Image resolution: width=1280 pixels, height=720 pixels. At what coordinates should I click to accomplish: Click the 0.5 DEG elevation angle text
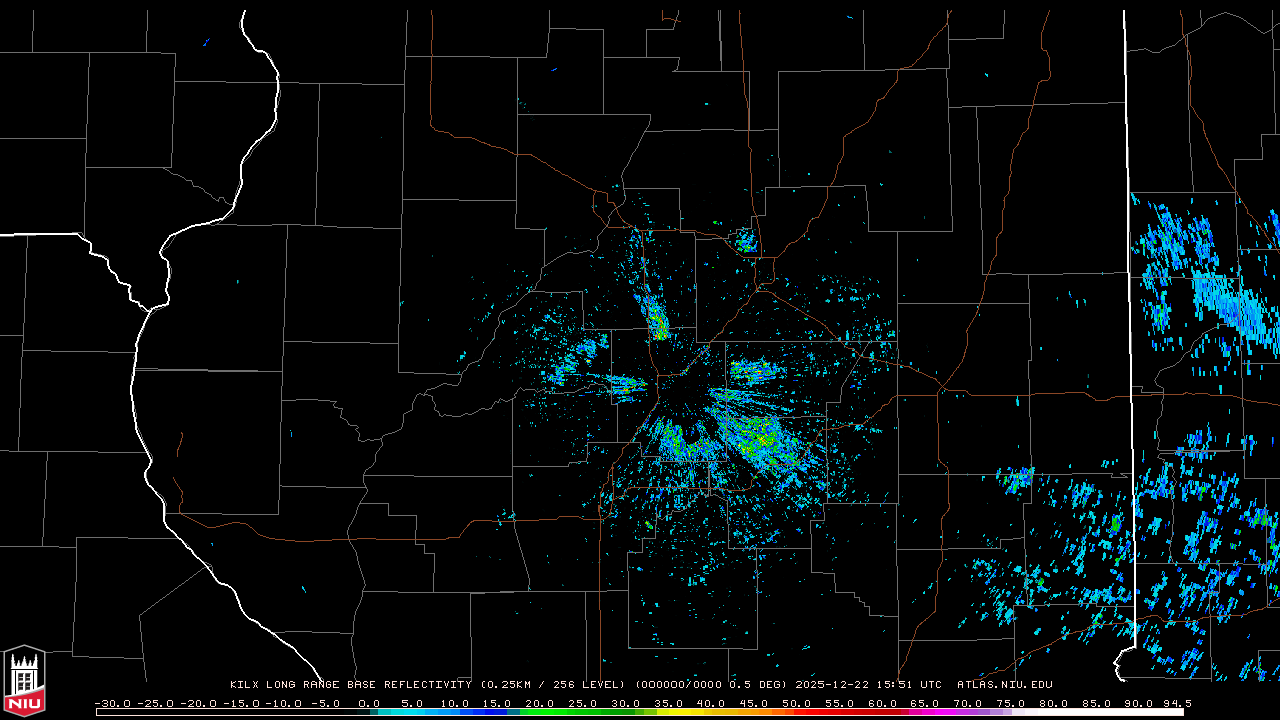762,685
